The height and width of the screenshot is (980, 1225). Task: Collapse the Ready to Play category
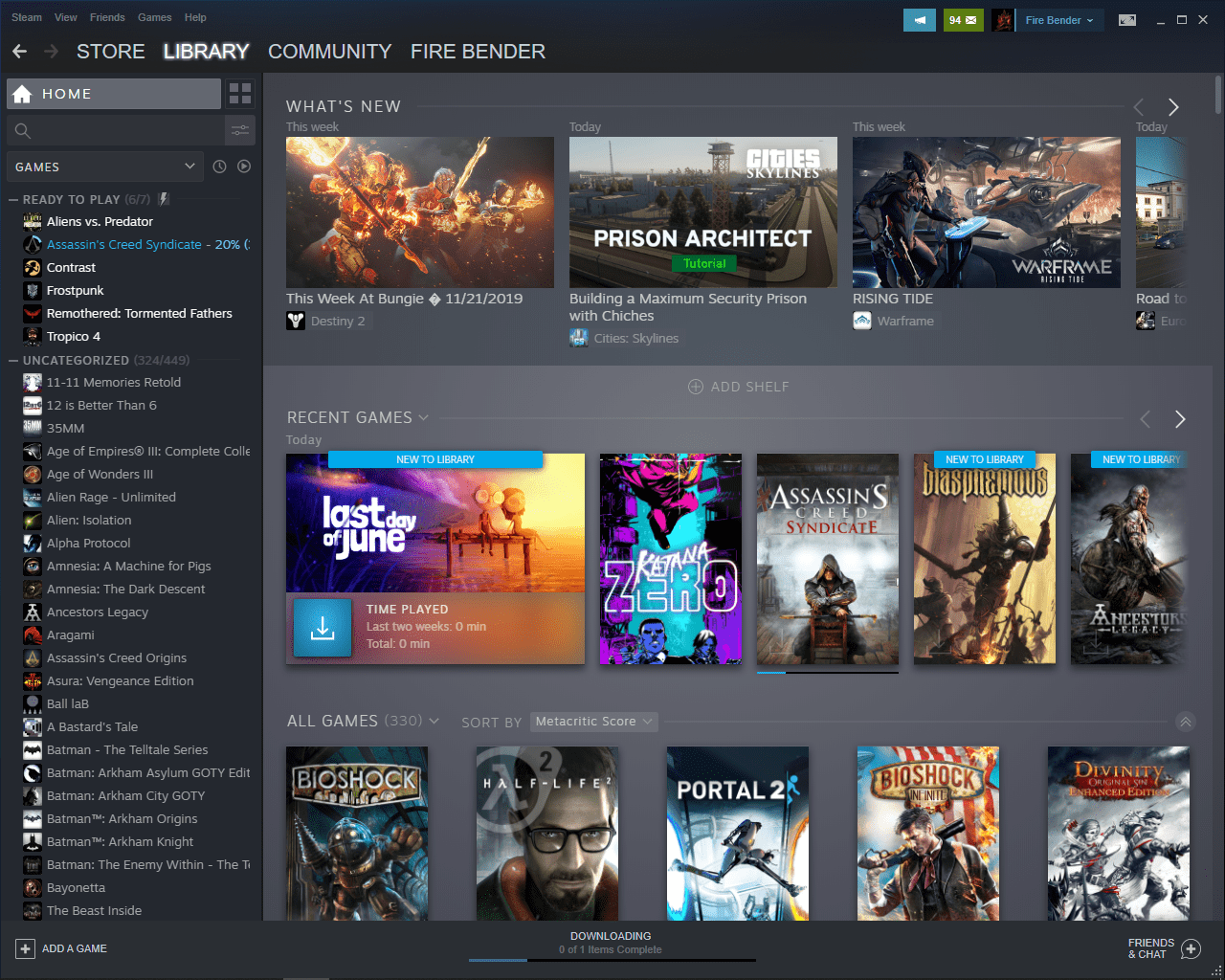tap(13, 200)
